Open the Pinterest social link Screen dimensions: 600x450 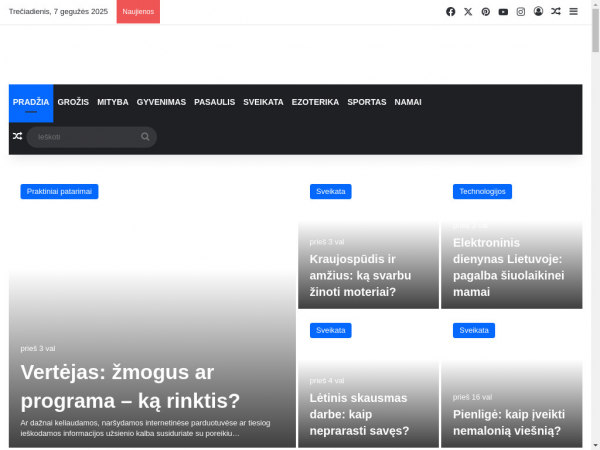tap(486, 12)
